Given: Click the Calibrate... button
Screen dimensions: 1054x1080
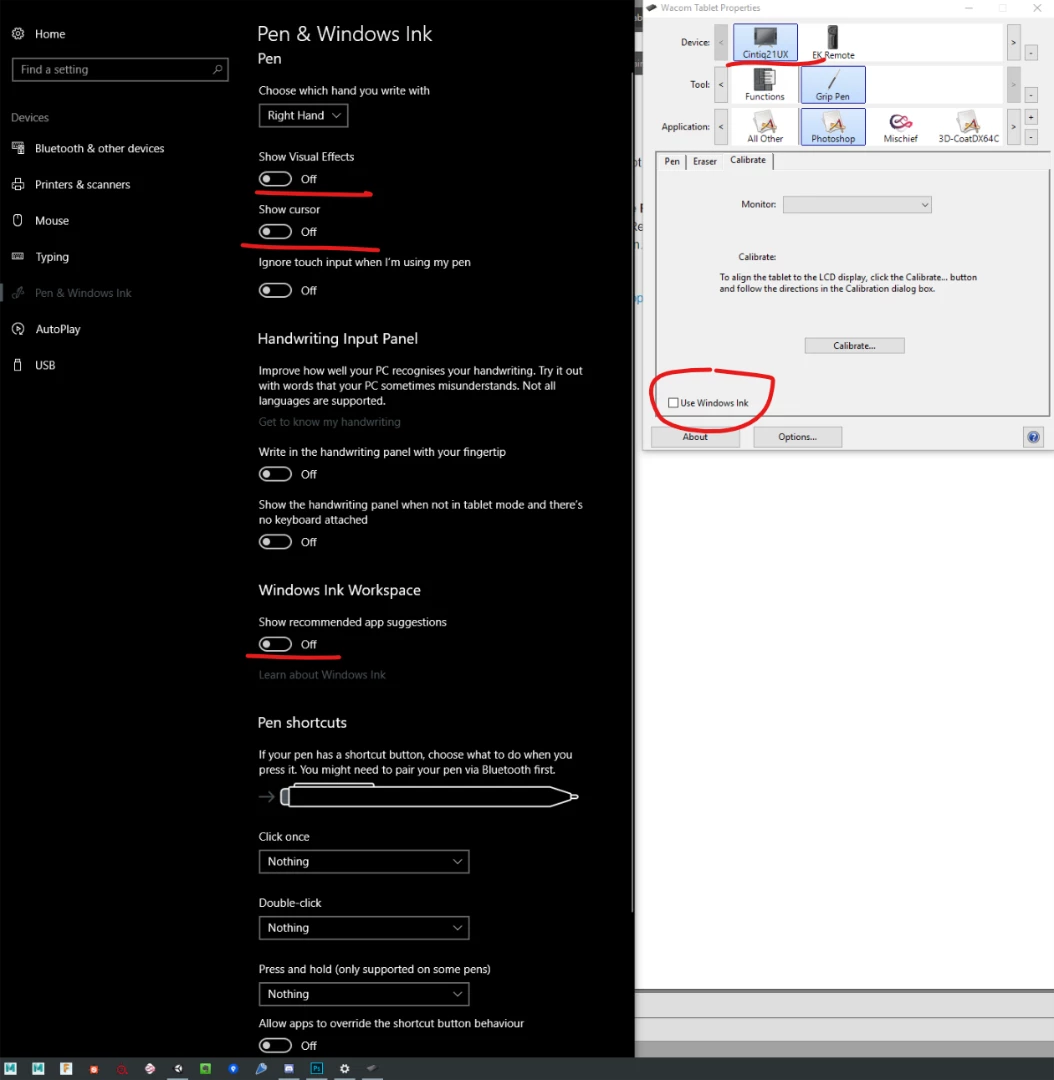Looking at the screenshot, I should [854, 346].
